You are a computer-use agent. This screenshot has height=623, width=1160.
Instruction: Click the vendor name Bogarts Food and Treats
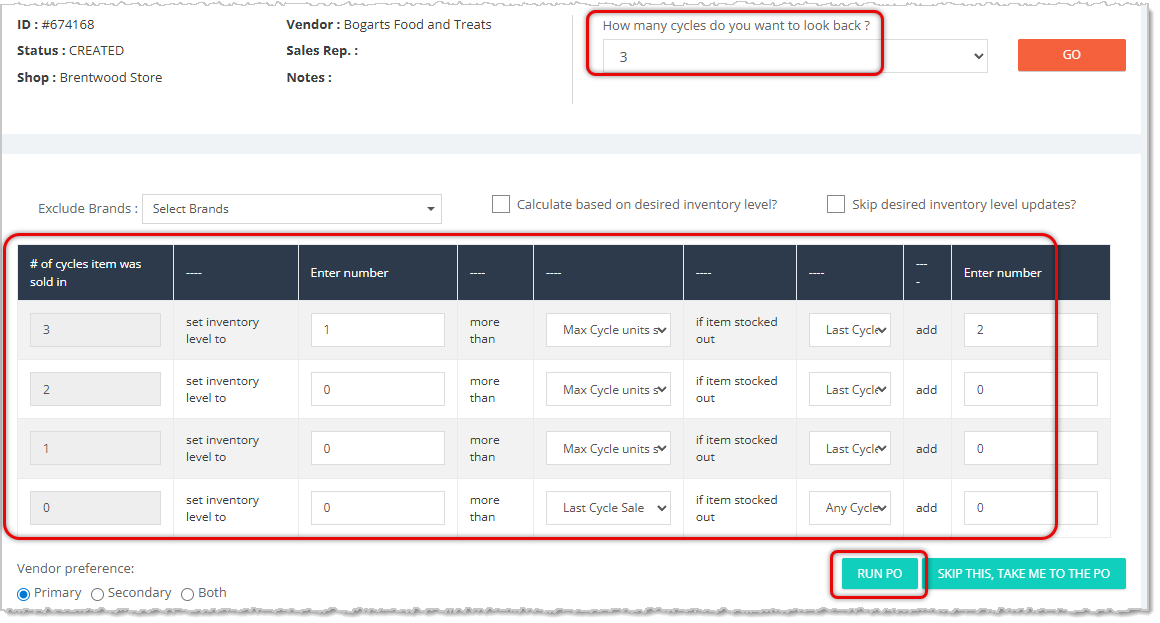417,24
